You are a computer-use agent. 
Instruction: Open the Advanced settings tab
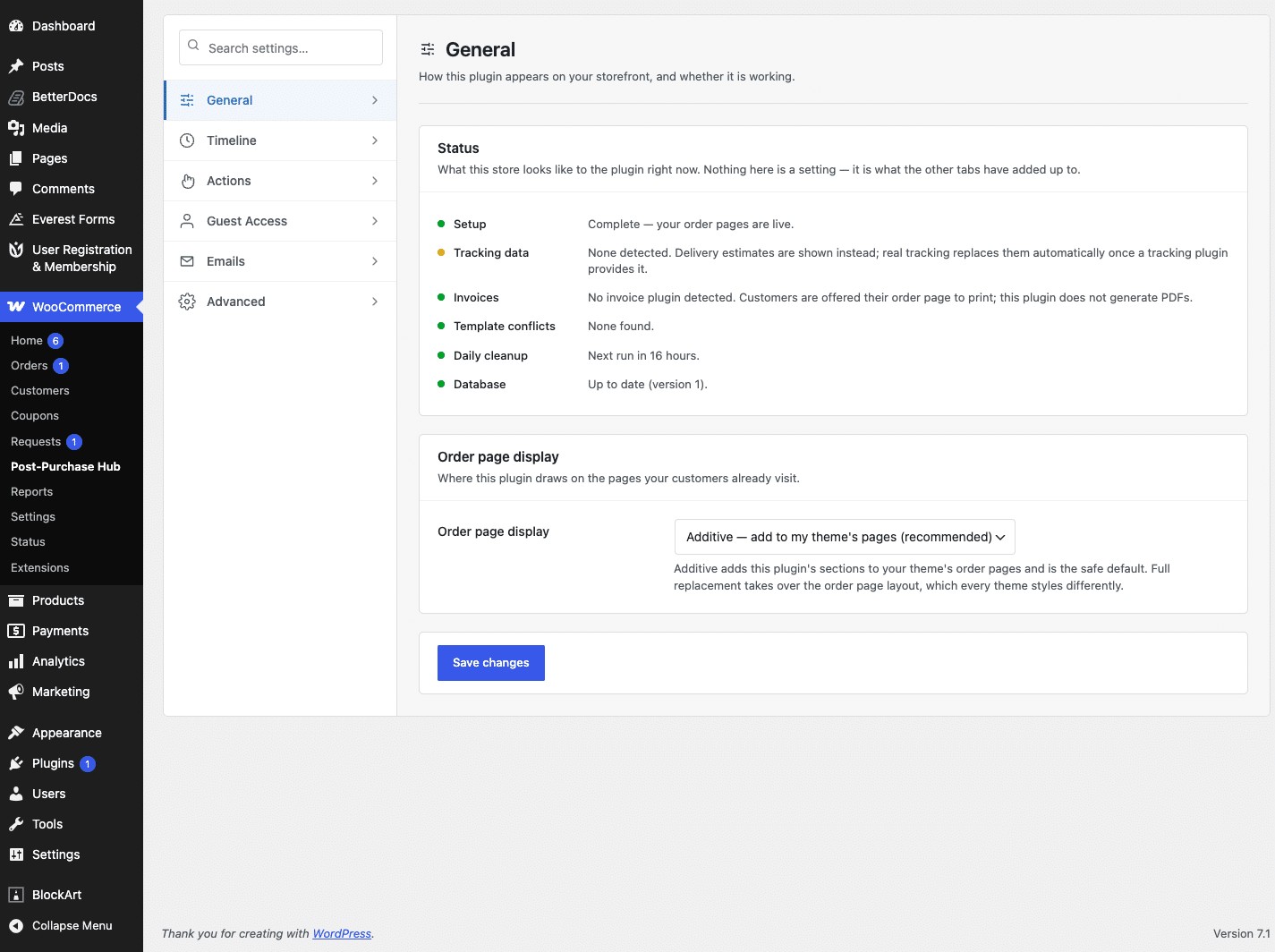(280, 302)
